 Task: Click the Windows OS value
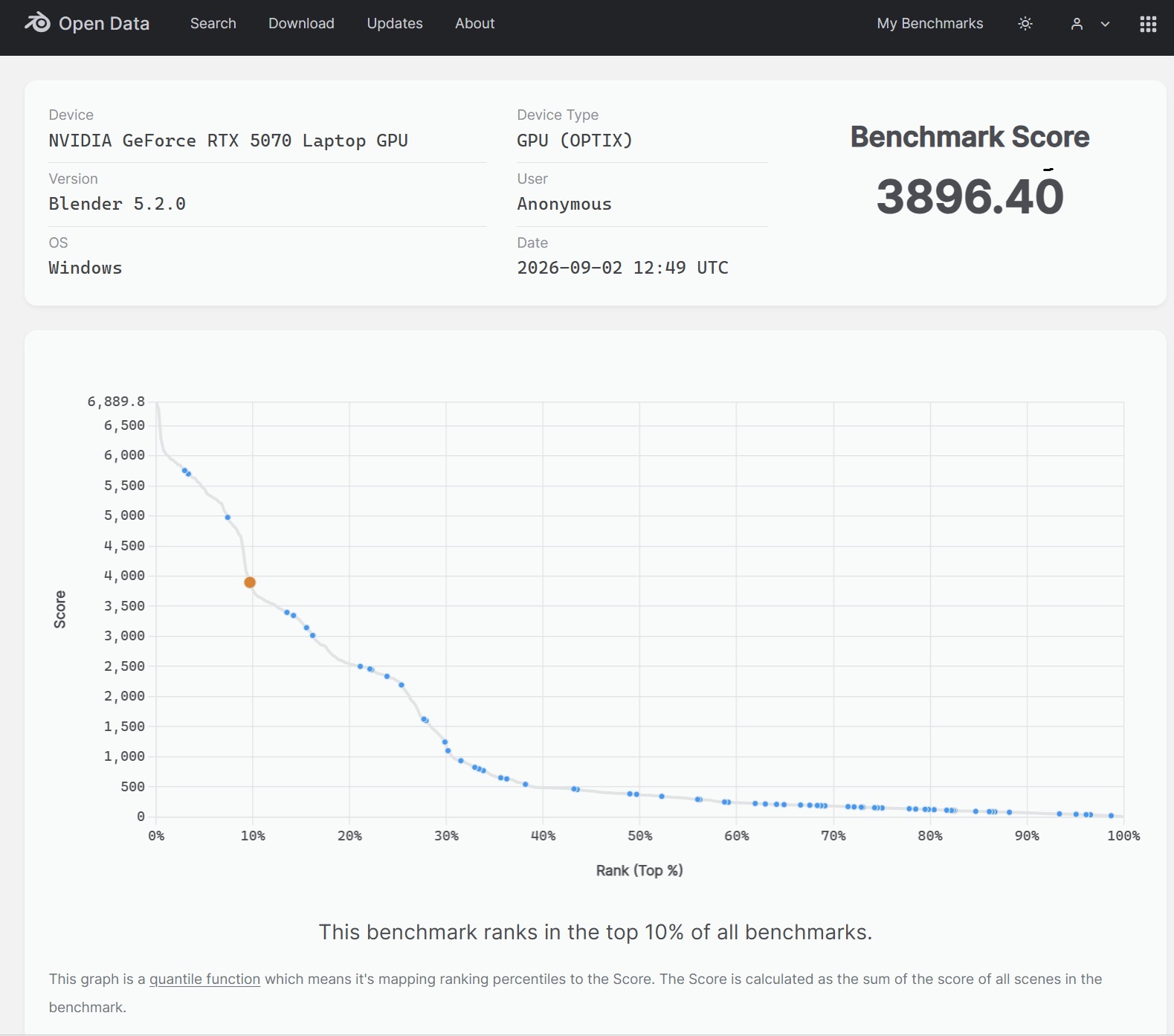[x=86, y=268]
